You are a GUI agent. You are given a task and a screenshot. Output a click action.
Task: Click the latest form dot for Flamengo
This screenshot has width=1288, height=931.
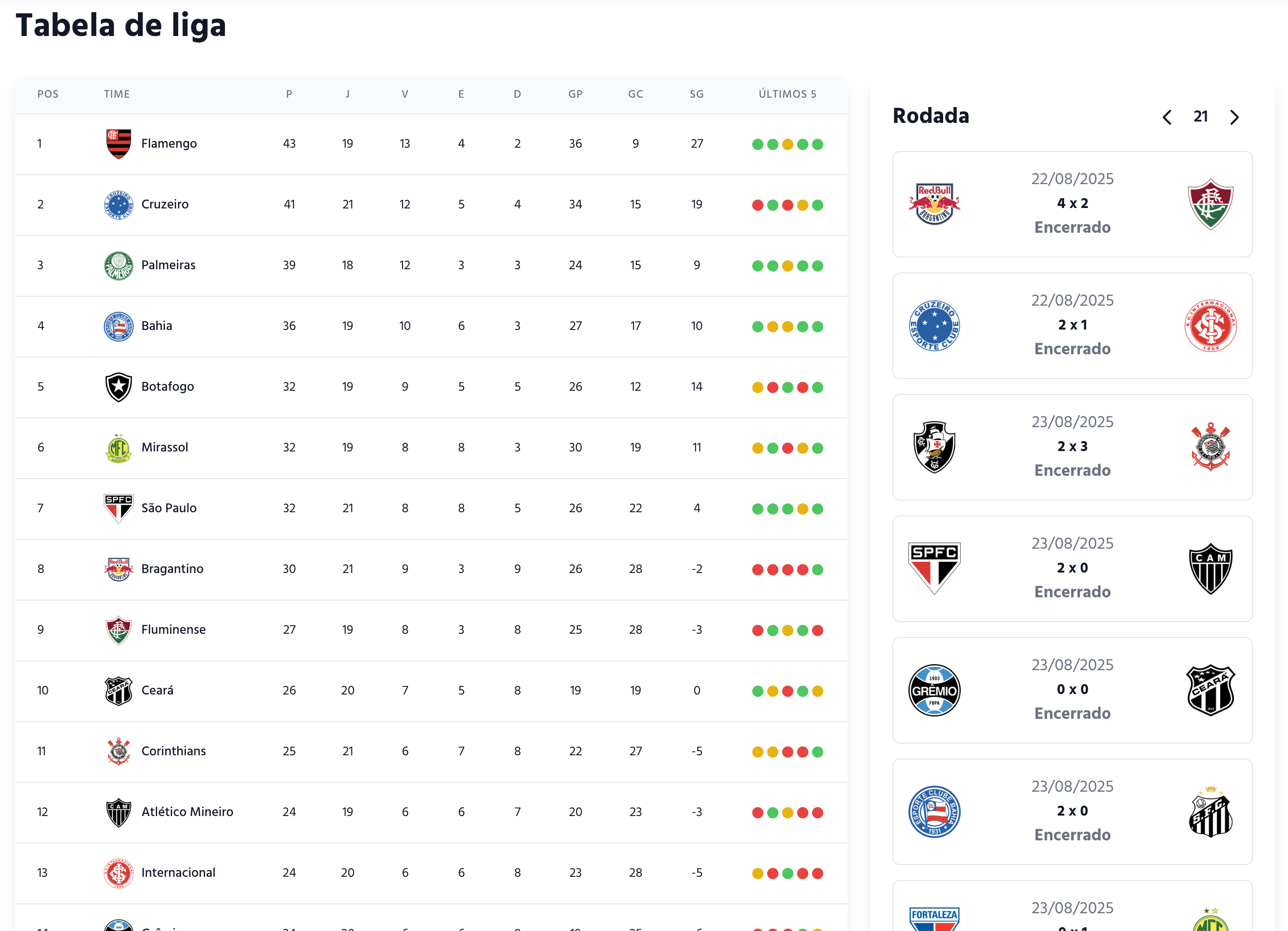(817, 144)
